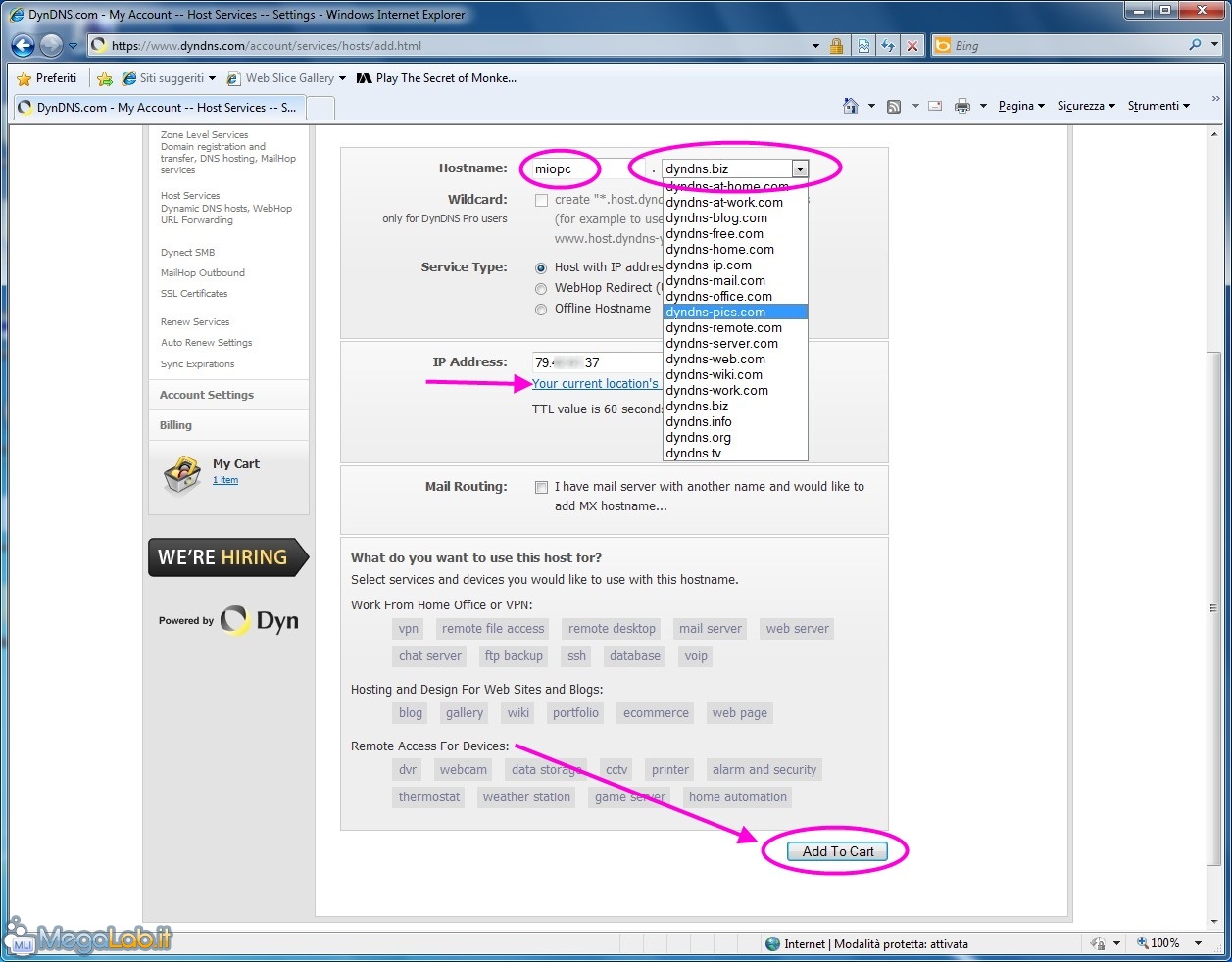Click into the Hostname text field
The height and width of the screenshot is (962, 1232).
tap(587, 169)
